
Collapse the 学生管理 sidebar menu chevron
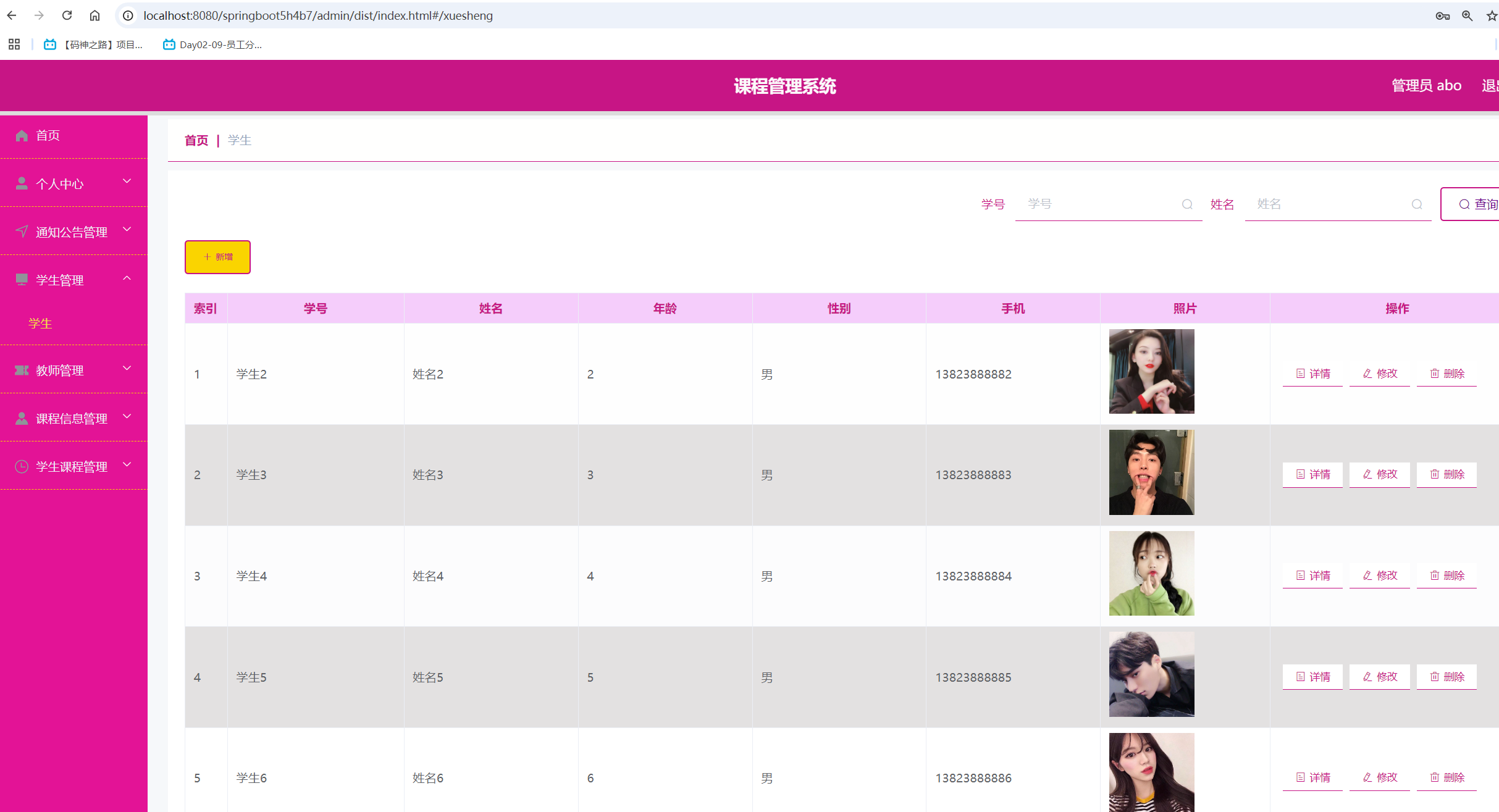point(127,278)
